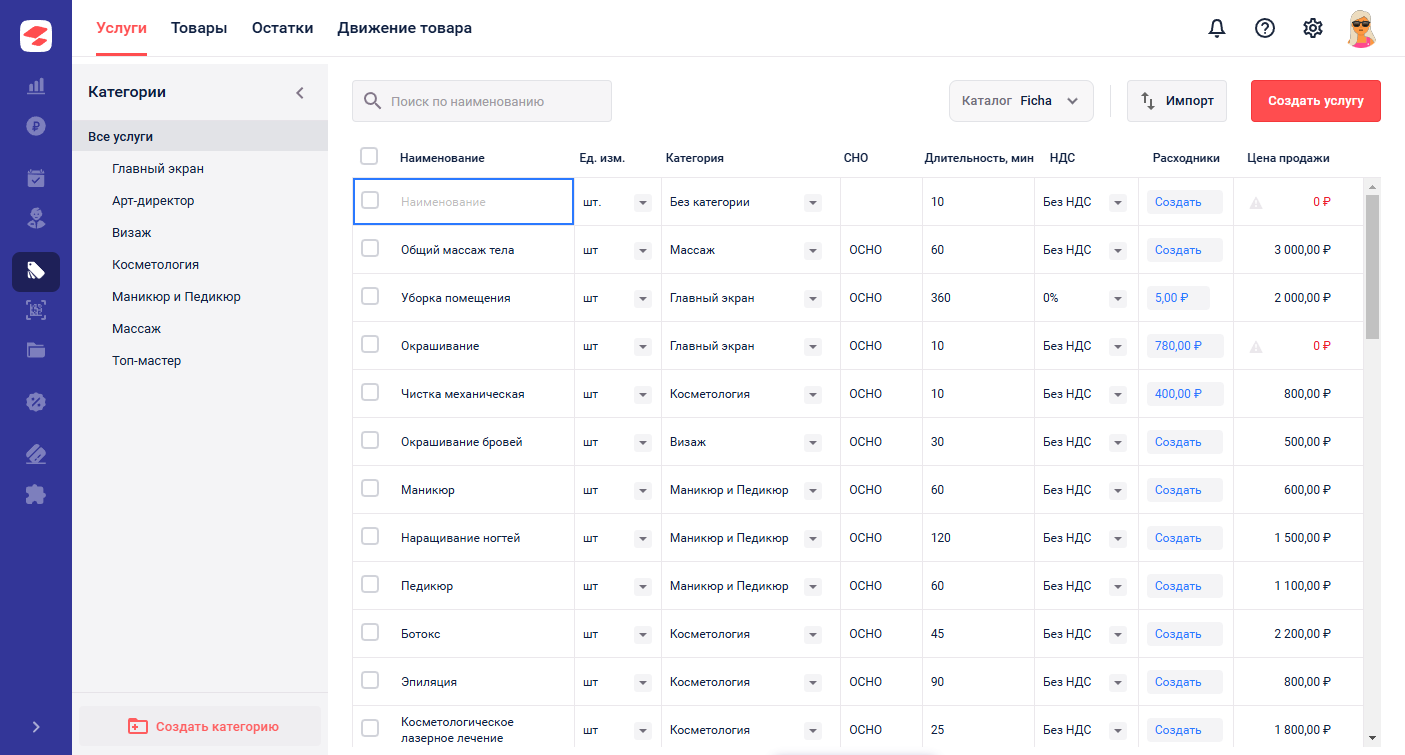
Task: Open the folder sidebar icon
Action: [36, 350]
